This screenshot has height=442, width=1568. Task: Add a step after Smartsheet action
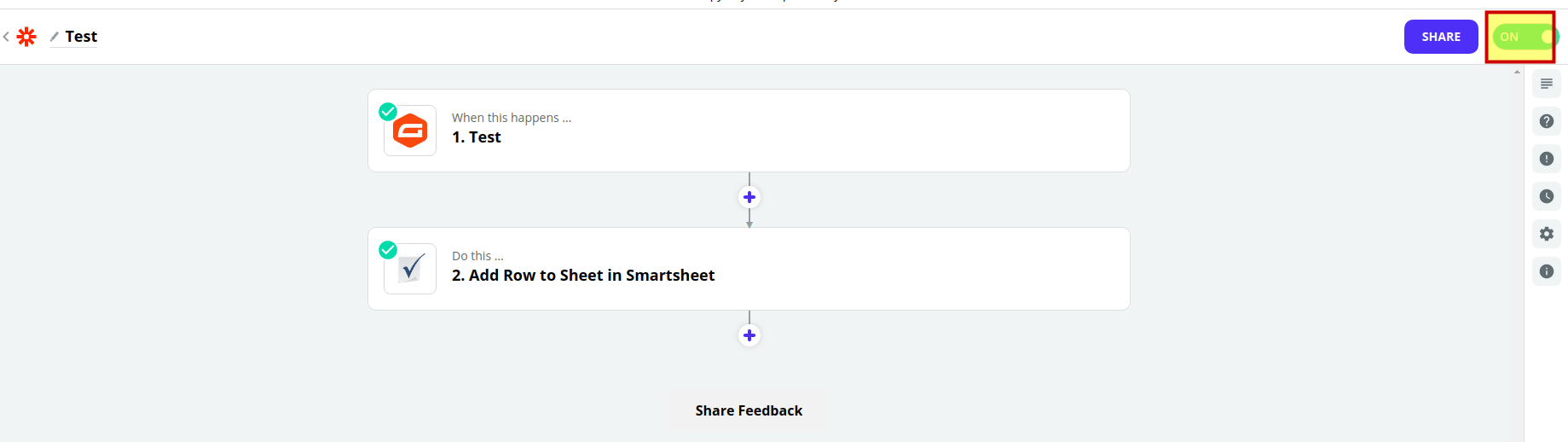click(749, 335)
